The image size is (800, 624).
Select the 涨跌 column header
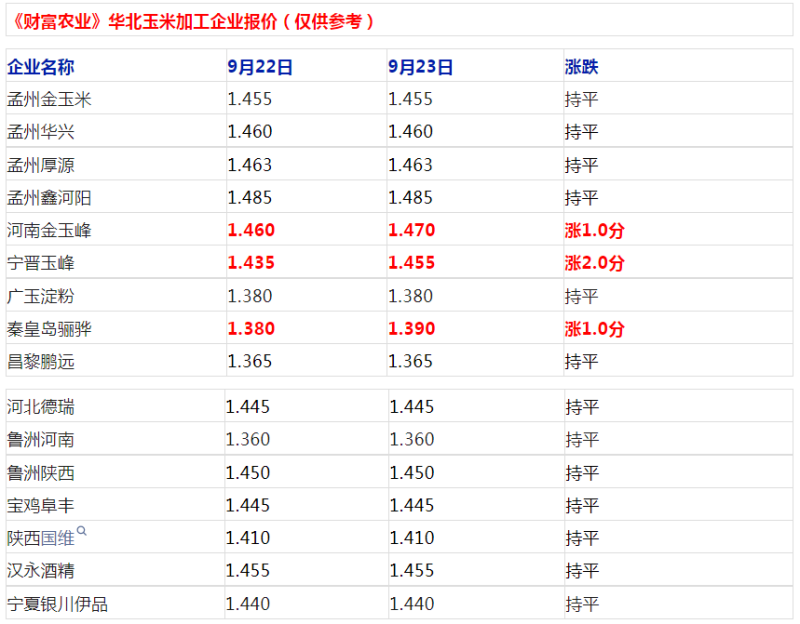[582, 67]
